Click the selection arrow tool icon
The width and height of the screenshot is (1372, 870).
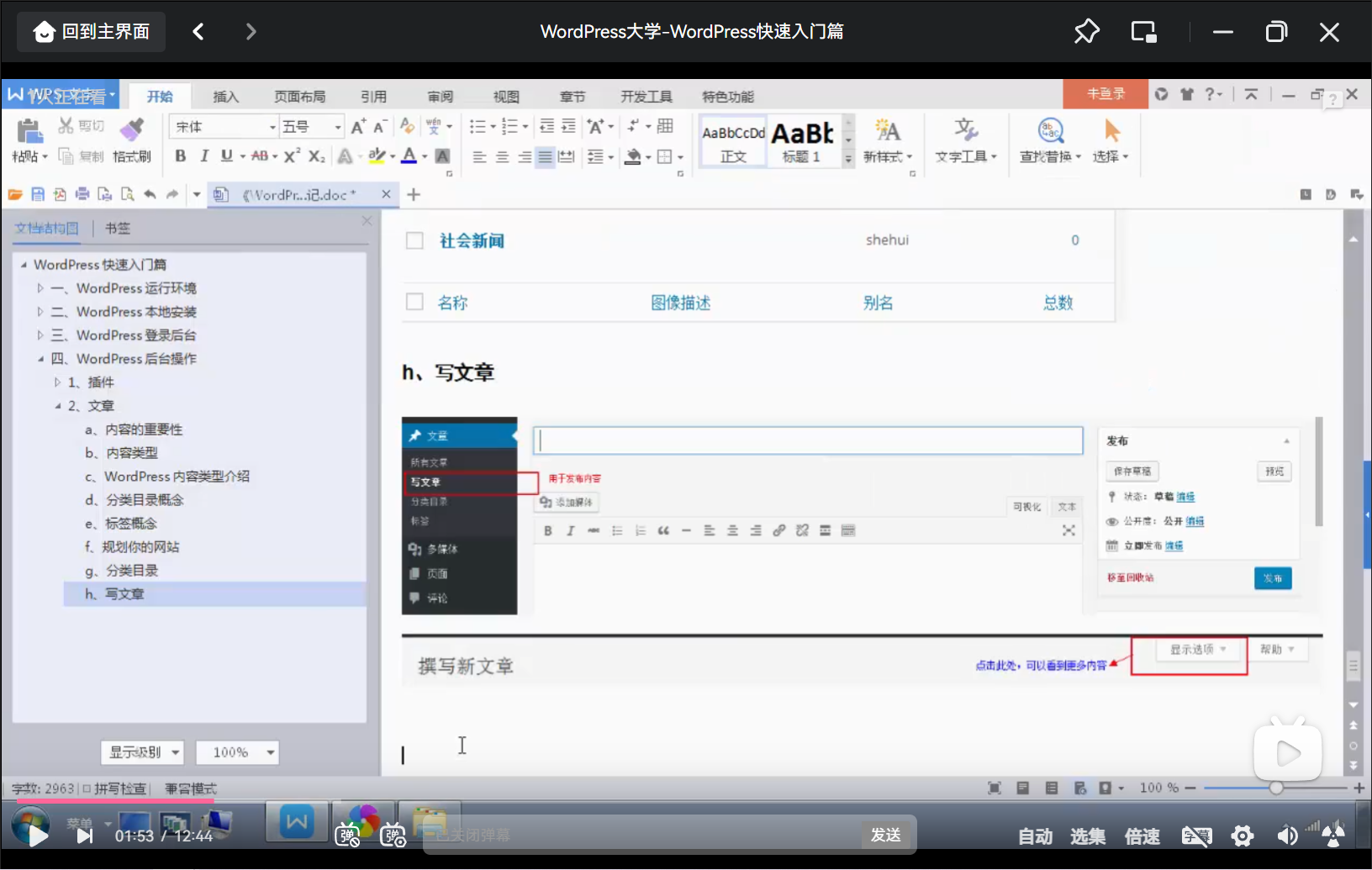1111,130
